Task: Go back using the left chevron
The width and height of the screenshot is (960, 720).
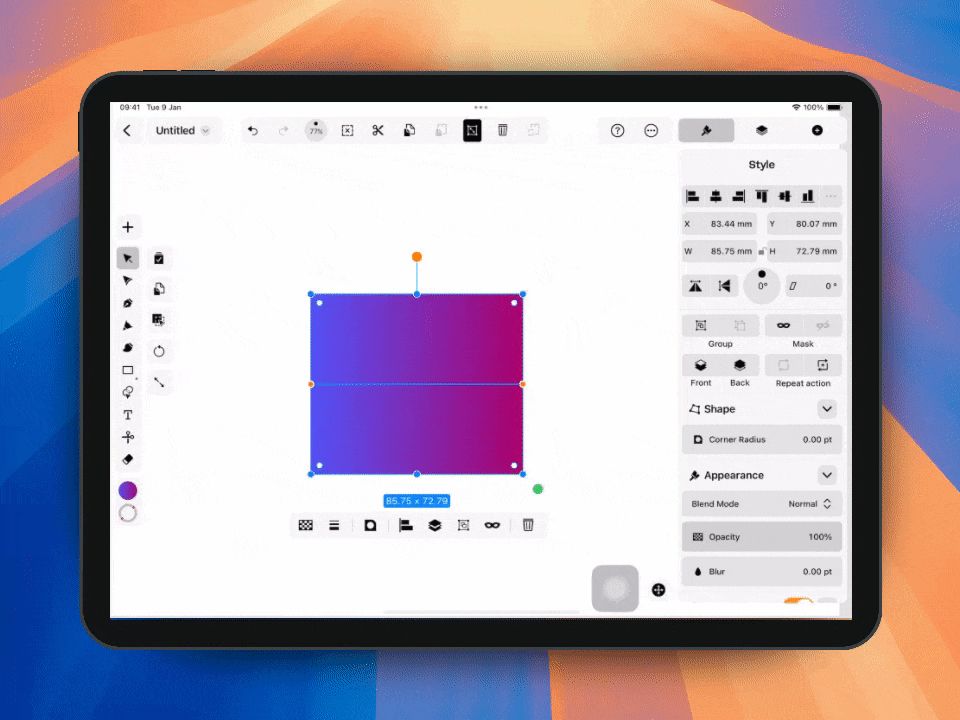Action: pos(127,130)
